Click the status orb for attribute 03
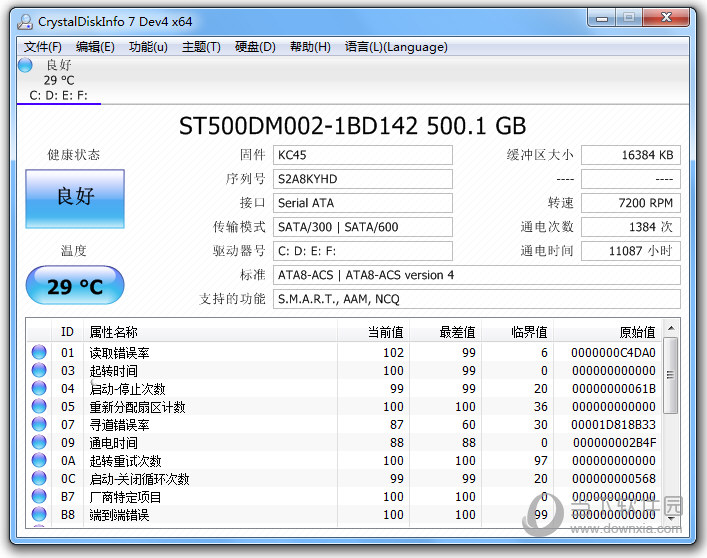Image resolution: width=707 pixels, height=558 pixels. pos(39,370)
